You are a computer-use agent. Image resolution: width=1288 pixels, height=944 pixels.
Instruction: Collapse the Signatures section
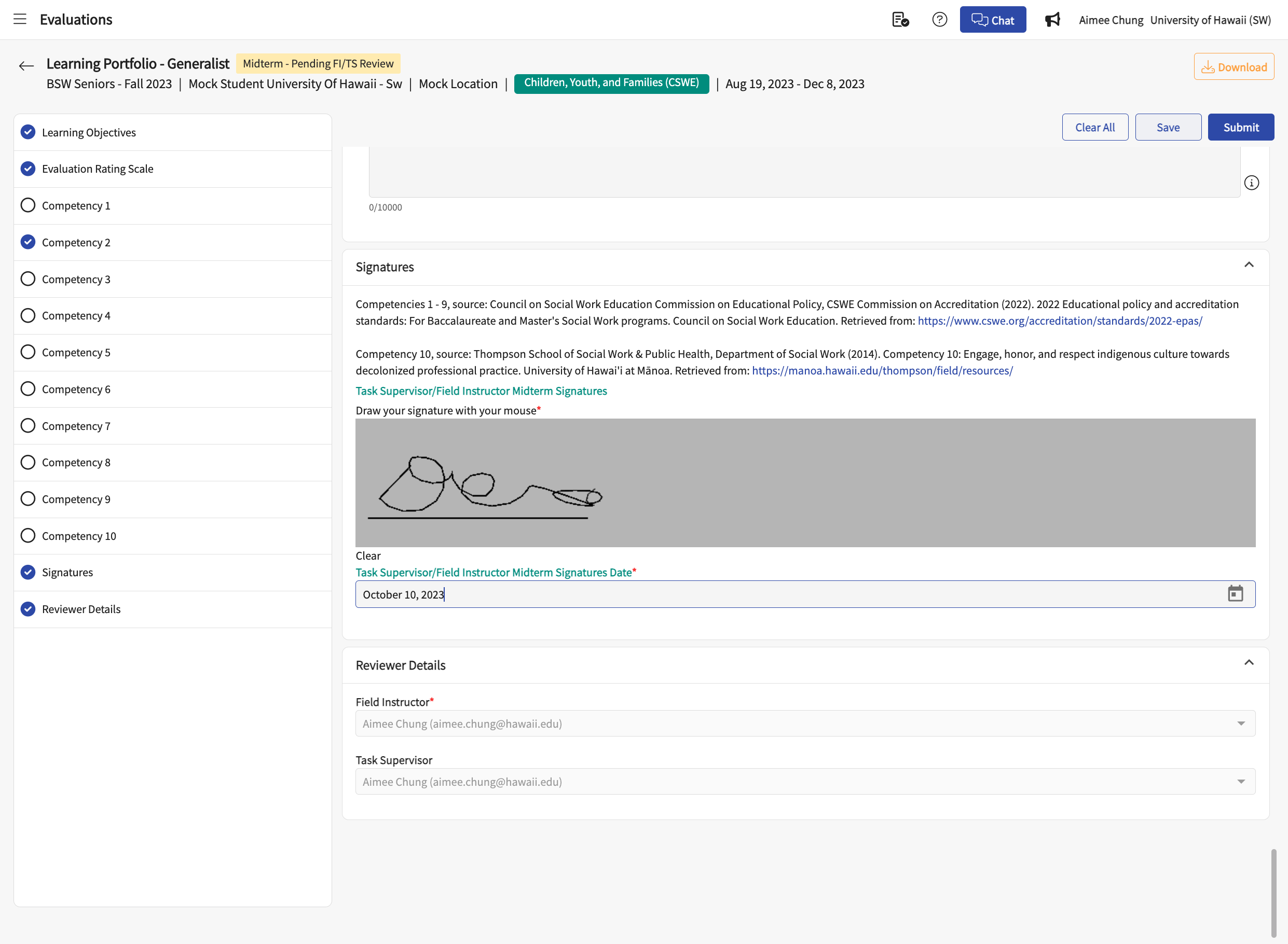point(1249,265)
